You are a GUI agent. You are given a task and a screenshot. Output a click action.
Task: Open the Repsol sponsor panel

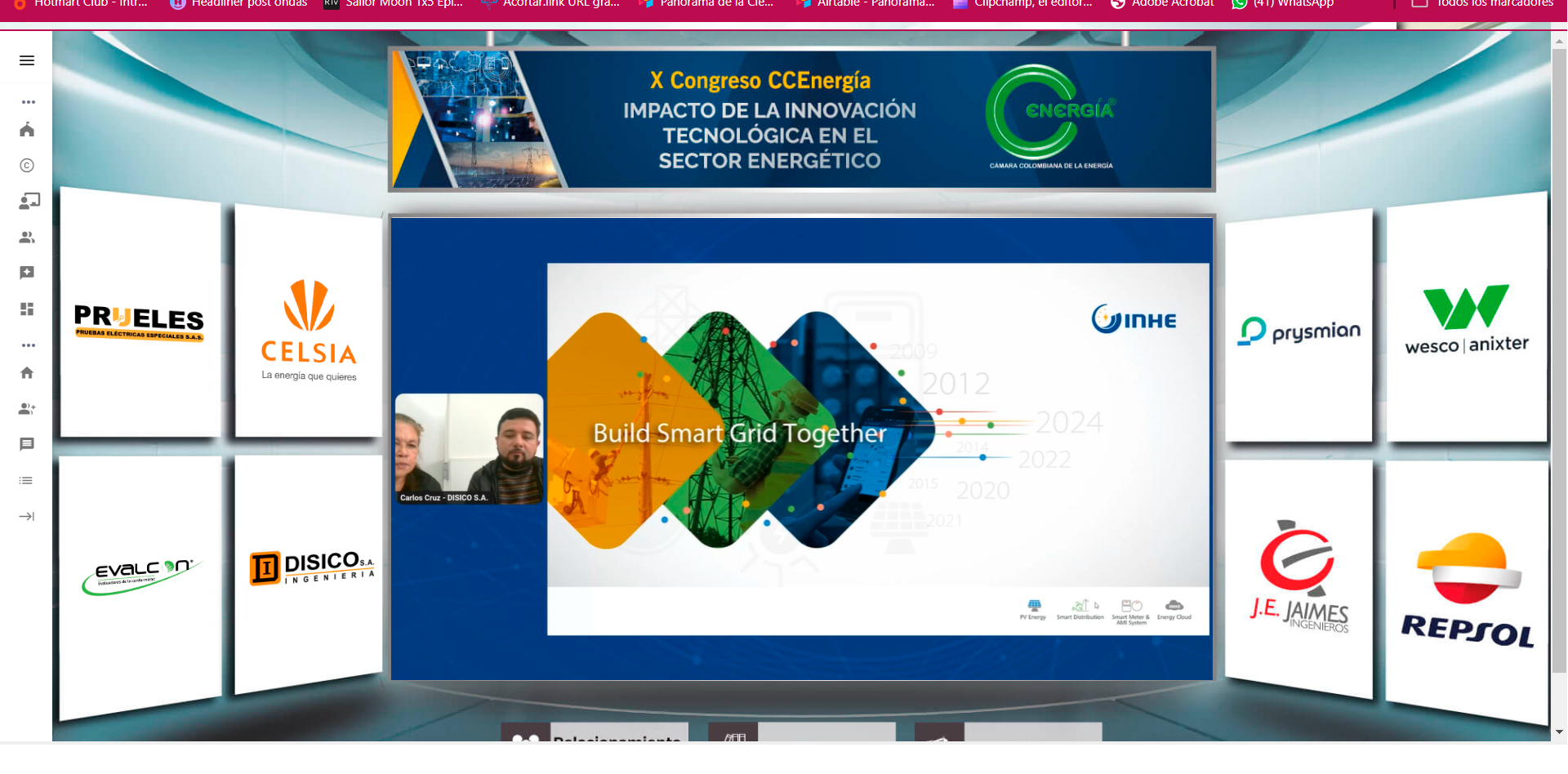tap(1467, 589)
